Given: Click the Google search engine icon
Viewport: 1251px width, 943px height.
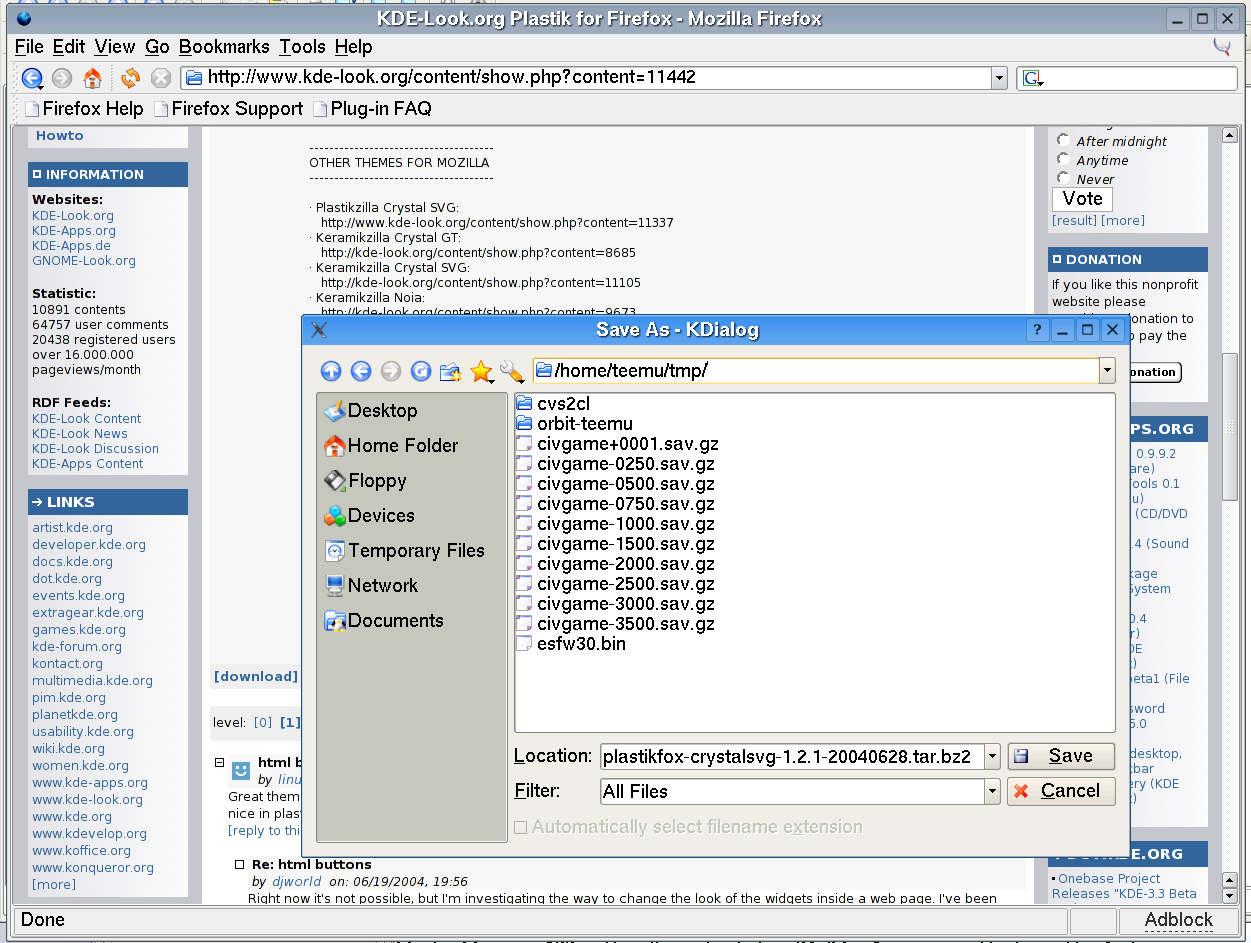Looking at the screenshot, I should click(x=1033, y=78).
